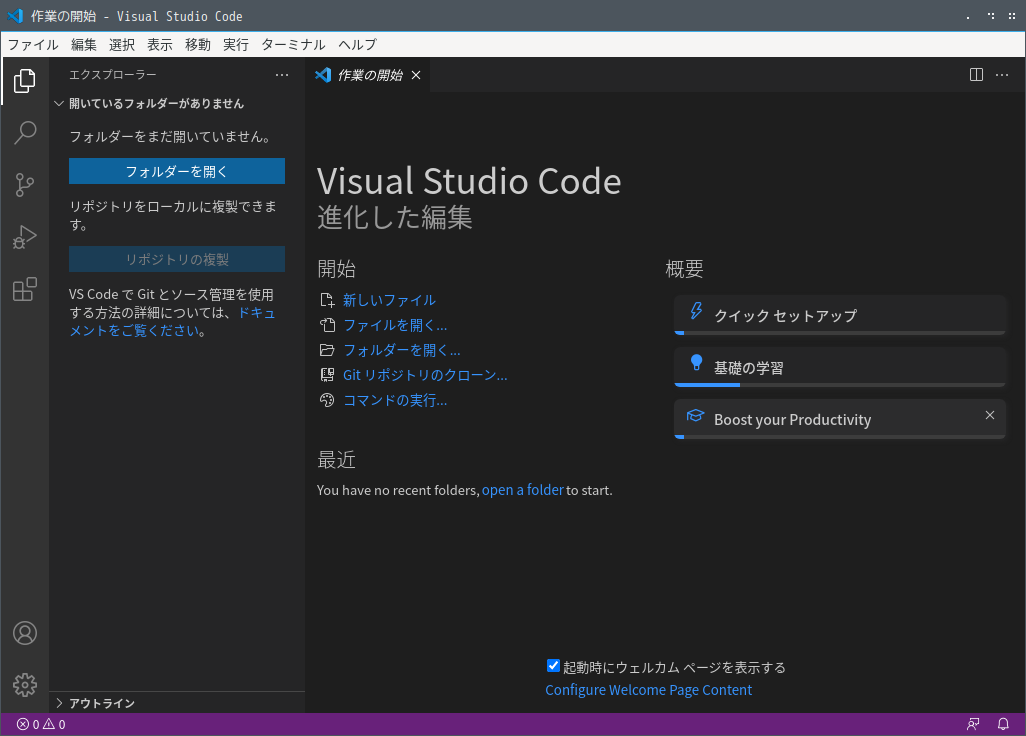
Task: Open the ヘルプ menu
Action: (357, 44)
